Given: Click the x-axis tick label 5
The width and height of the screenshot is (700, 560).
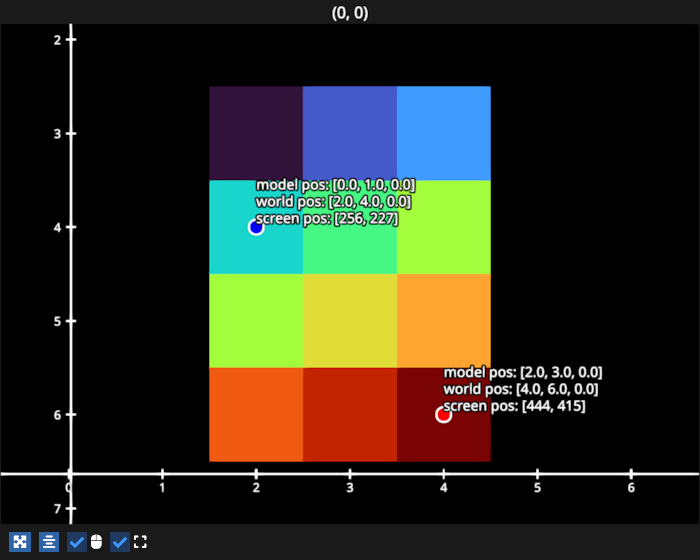Looking at the screenshot, I should 537,488.
